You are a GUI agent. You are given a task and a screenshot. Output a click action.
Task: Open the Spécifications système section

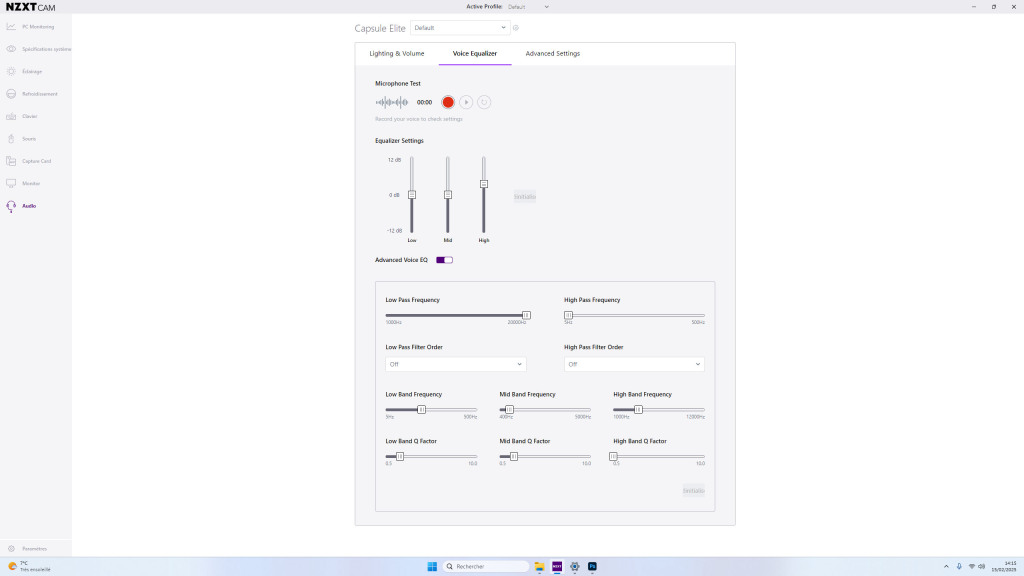[39, 49]
